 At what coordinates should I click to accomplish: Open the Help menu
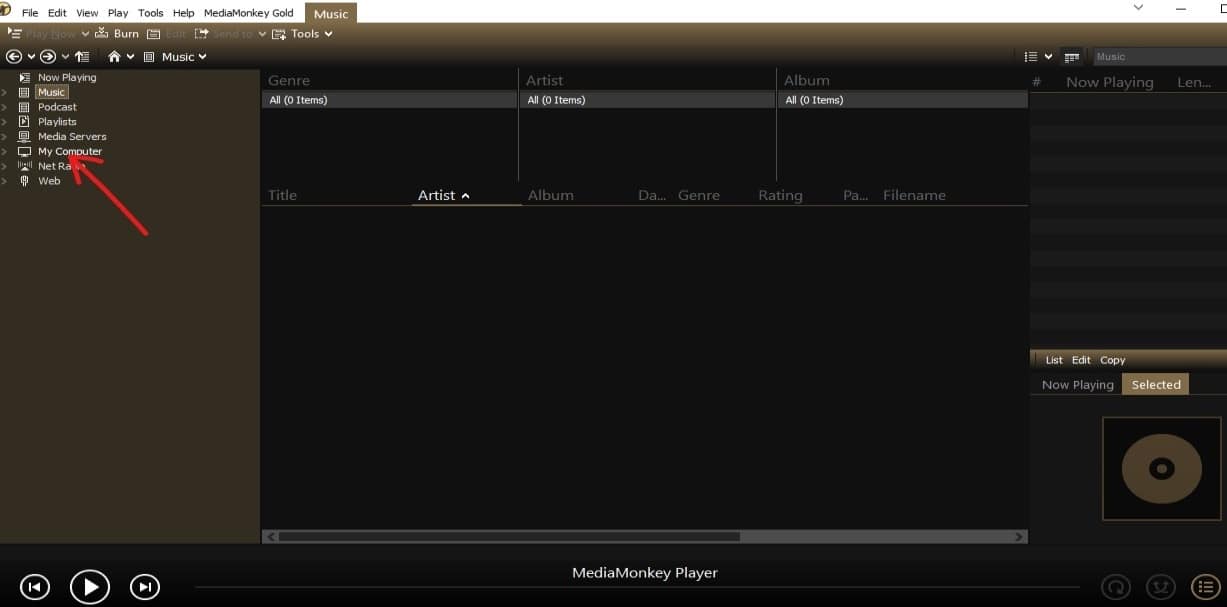point(183,13)
